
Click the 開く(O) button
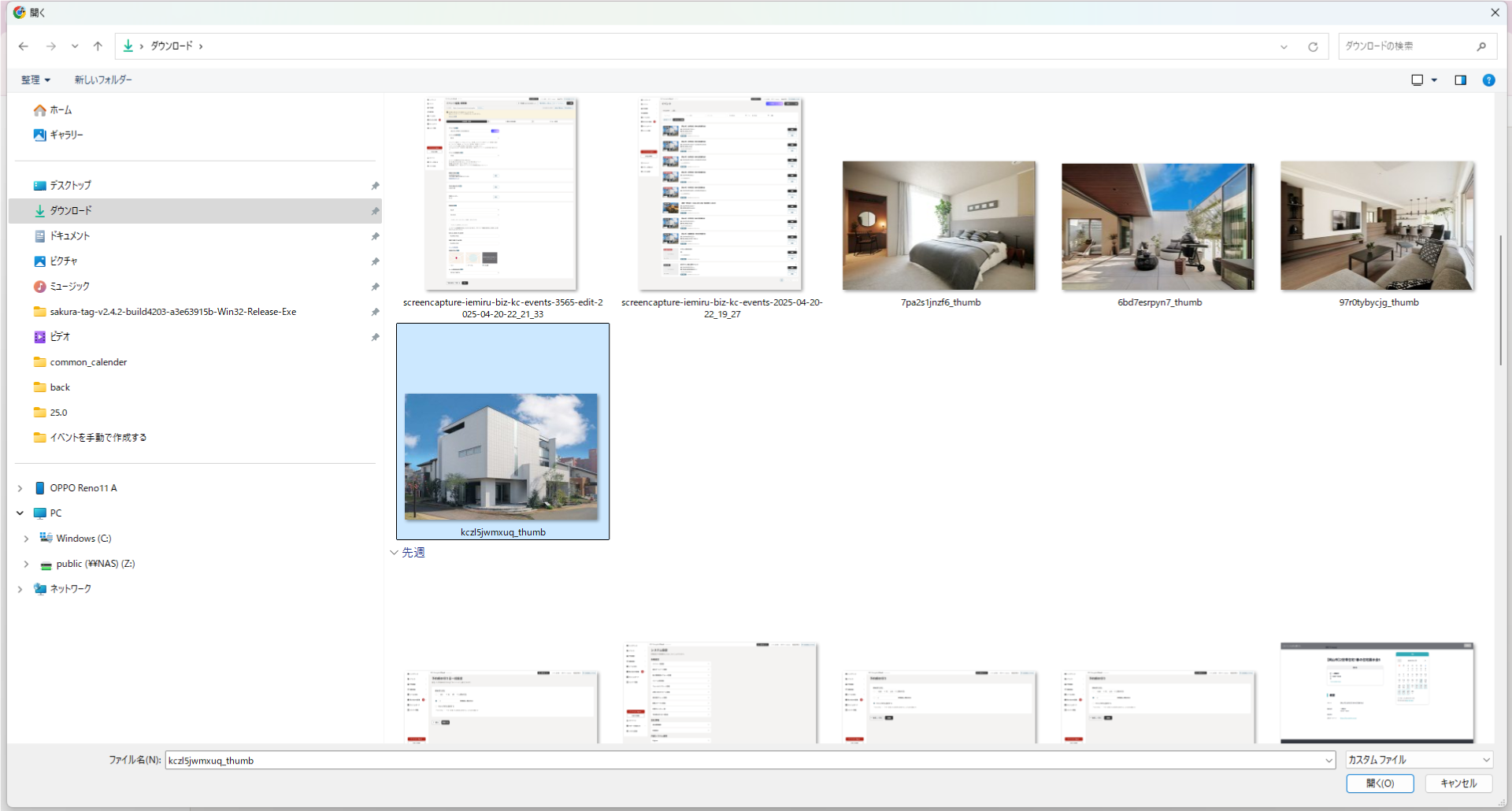1380,783
